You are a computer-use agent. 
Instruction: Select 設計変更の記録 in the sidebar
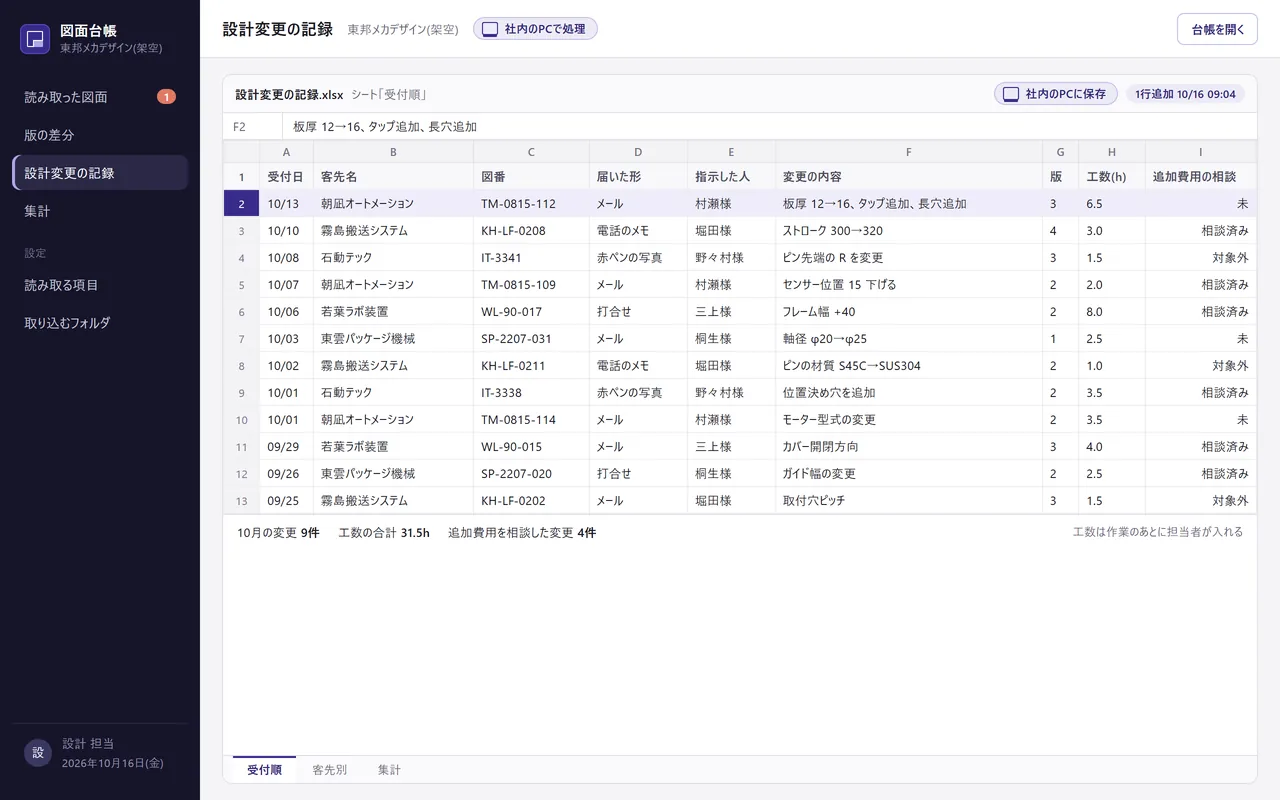[x=100, y=173]
